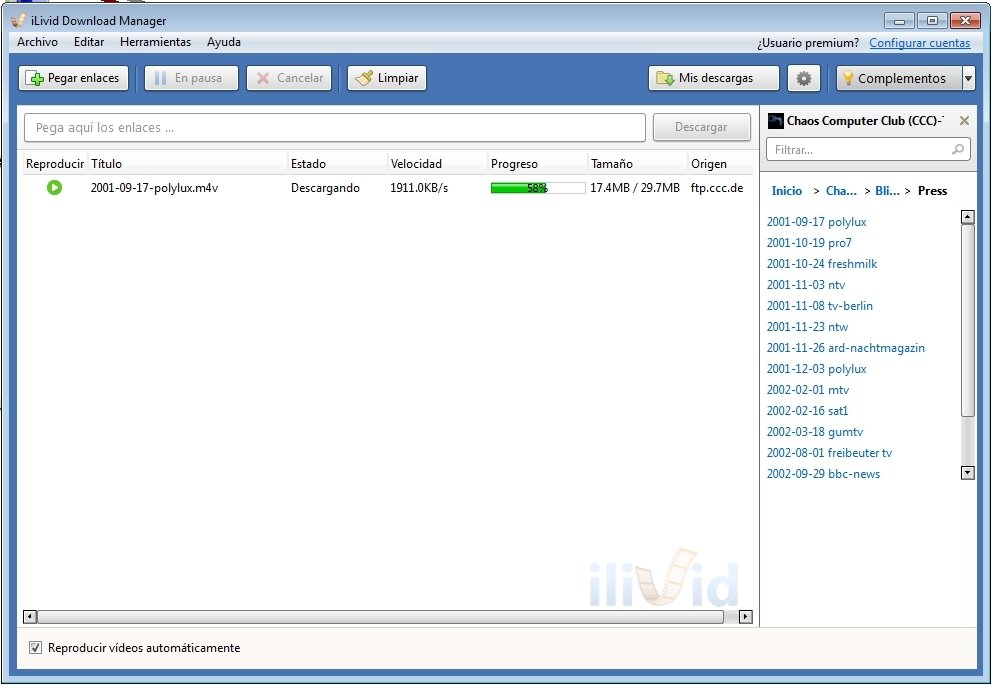Open 2001-12-03 polylux link
Screen dimensions: 991x685
(816, 368)
